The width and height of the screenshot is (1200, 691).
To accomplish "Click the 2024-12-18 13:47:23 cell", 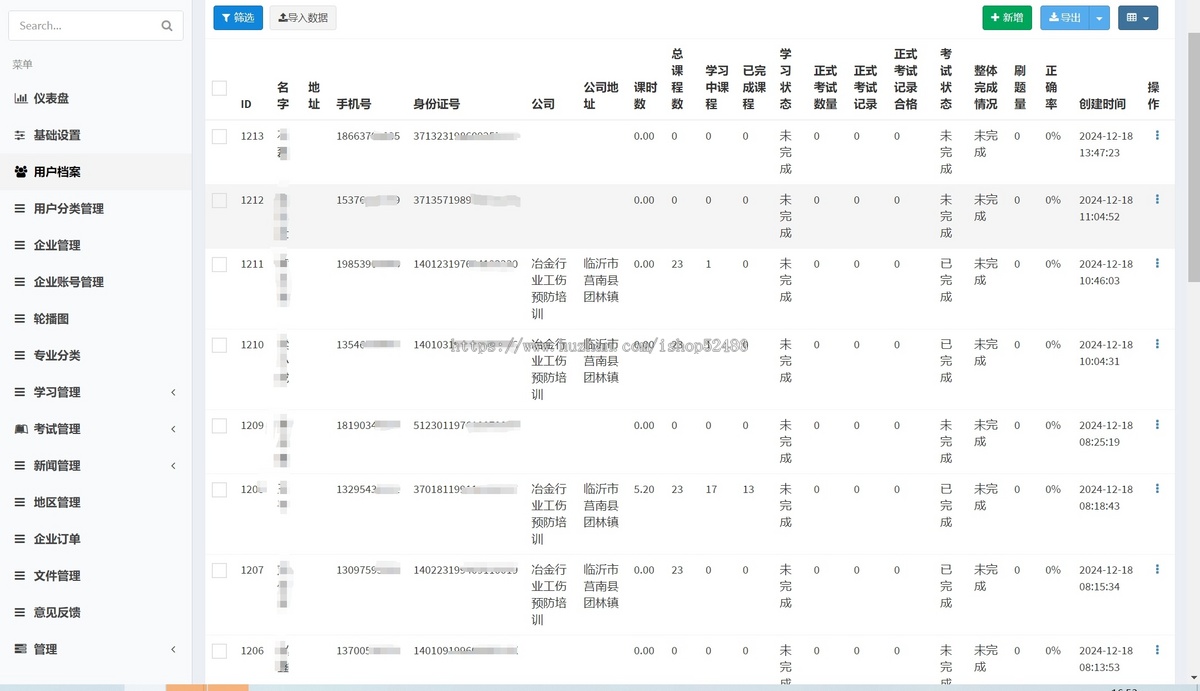I will 1106,144.
